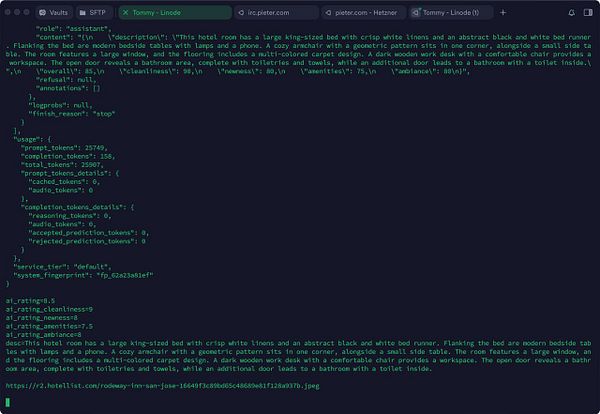This screenshot has height=414, width=600.
Task: Click the "prompt_tokens_details": { line
Action: 70,173
